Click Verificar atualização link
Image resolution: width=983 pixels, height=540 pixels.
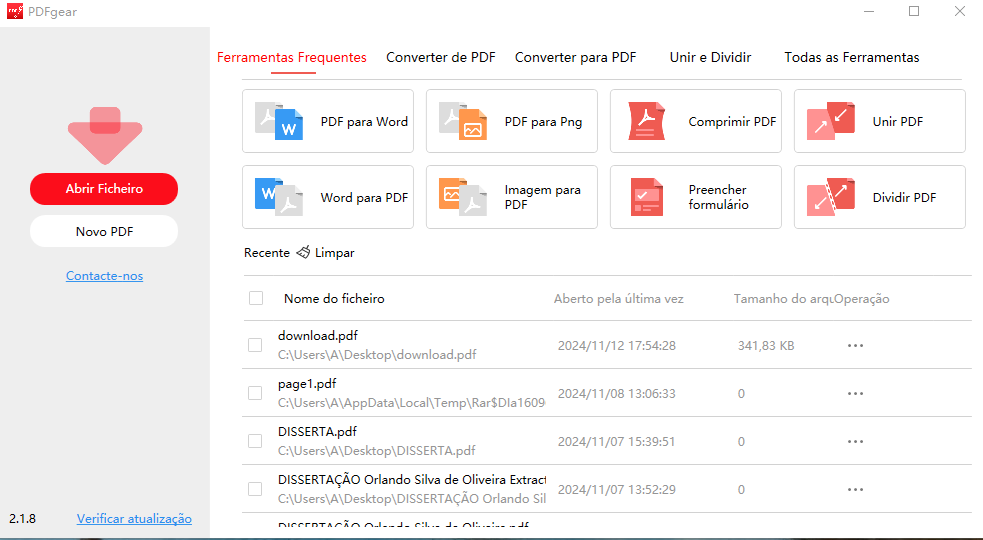point(134,519)
